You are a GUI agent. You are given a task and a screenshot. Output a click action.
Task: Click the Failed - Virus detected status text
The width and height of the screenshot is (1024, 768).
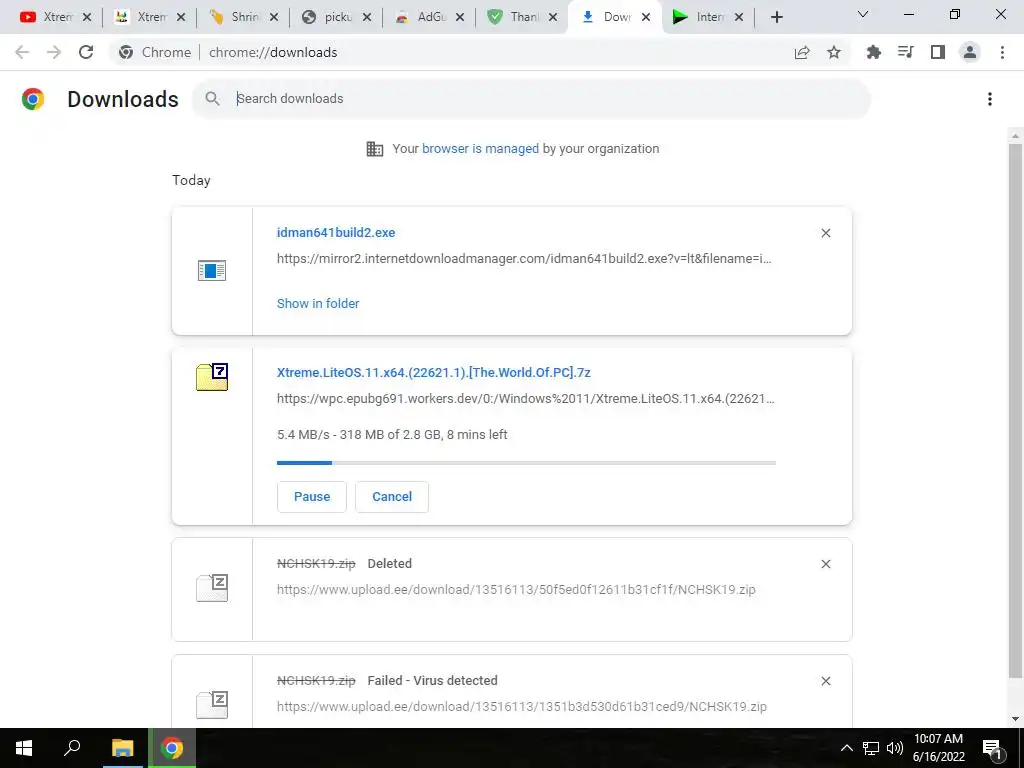tap(432, 680)
